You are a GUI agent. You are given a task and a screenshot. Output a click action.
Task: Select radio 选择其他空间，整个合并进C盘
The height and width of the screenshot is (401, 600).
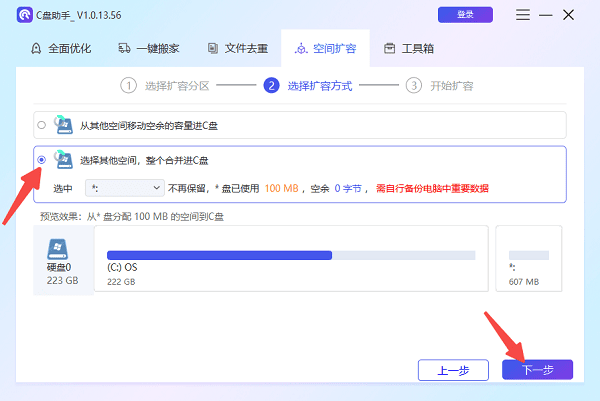[x=42, y=160]
